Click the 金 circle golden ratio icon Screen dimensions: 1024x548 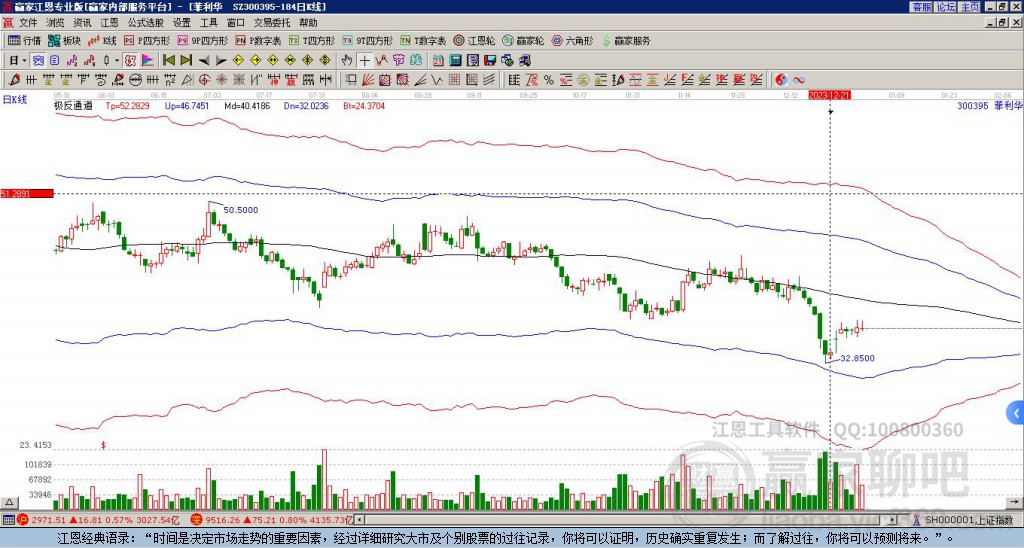[x=583, y=80]
